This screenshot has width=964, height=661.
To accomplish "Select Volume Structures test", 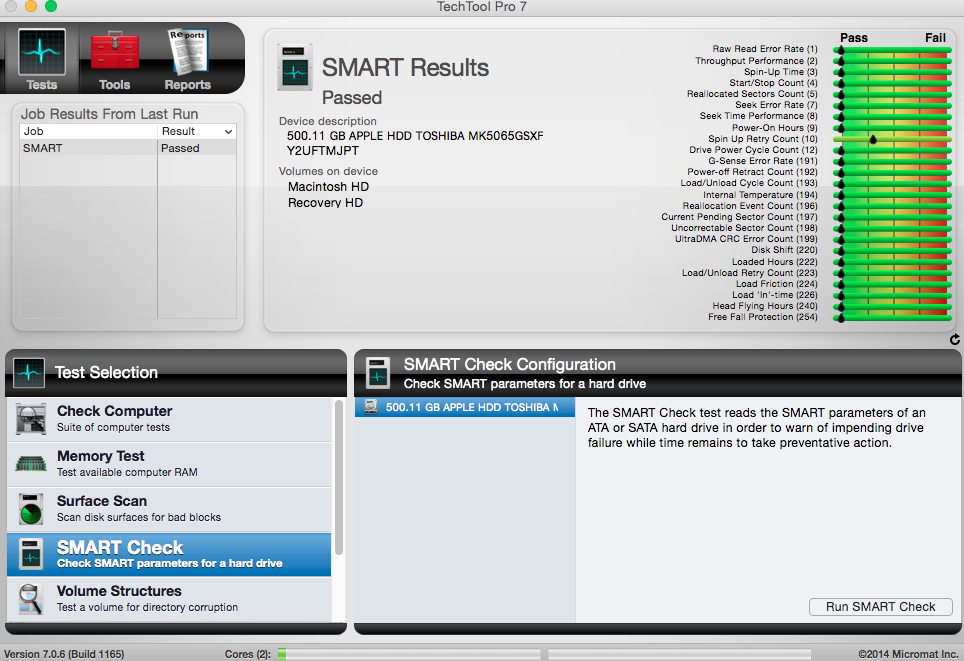I will [x=169, y=599].
